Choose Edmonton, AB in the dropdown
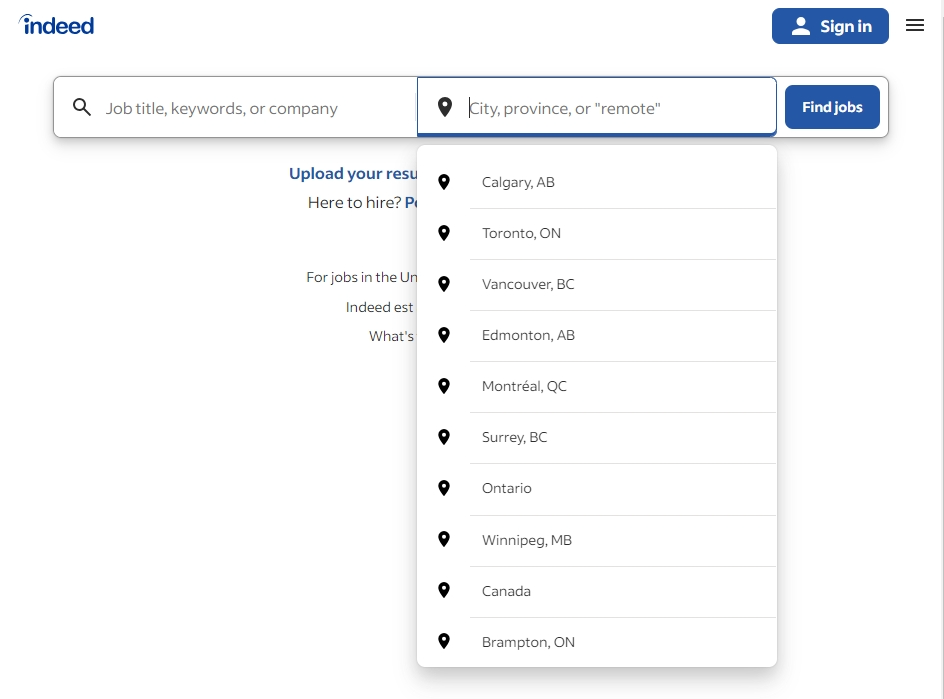The width and height of the screenshot is (944, 699). (528, 335)
